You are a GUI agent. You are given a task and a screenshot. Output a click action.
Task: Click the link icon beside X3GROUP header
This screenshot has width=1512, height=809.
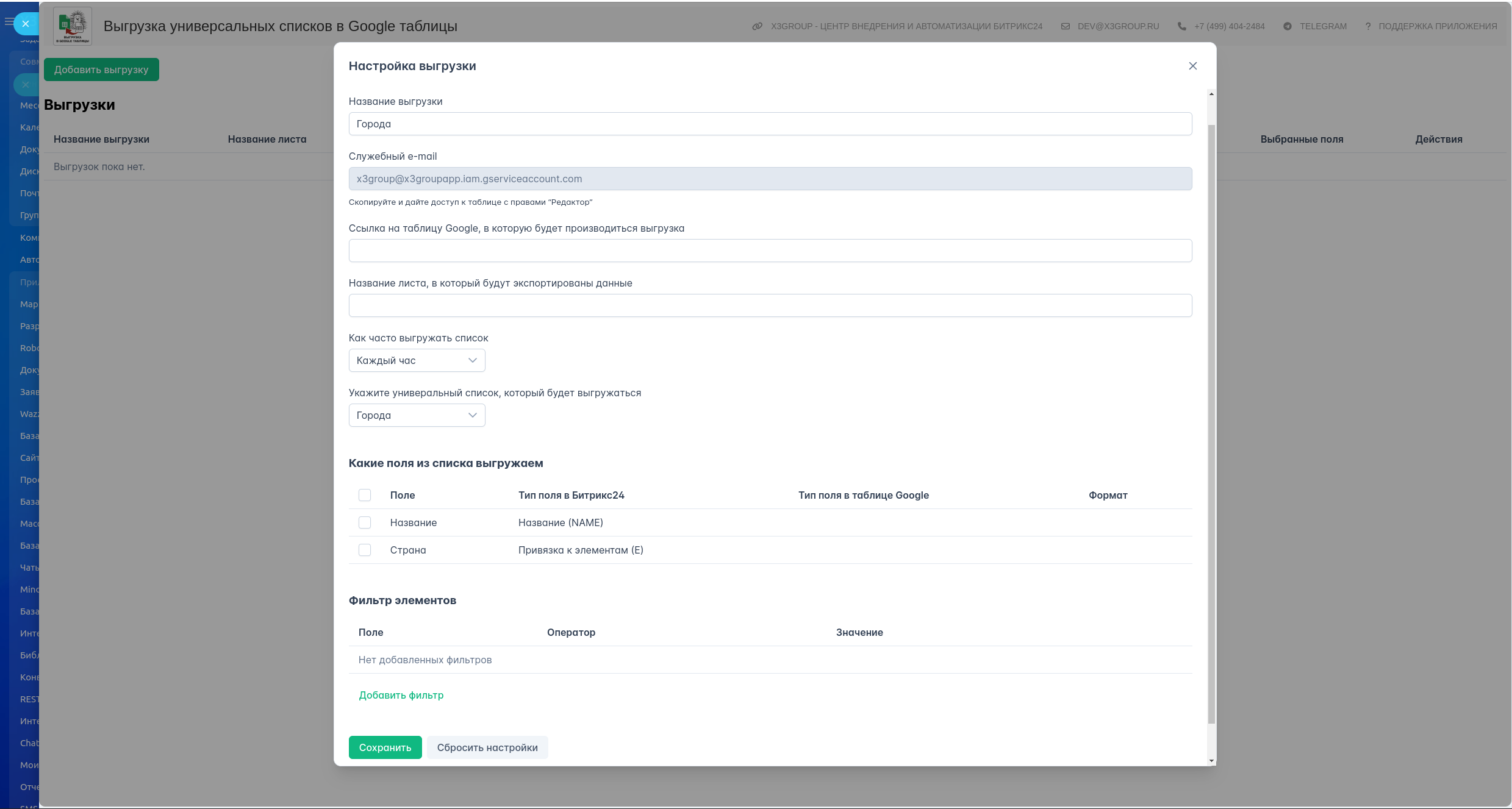[x=757, y=26]
